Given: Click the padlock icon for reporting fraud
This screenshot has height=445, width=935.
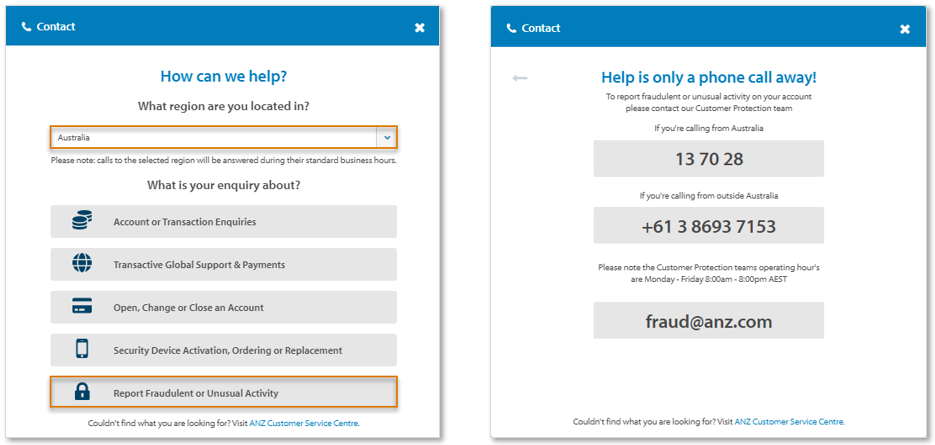Looking at the screenshot, I should point(82,392).
